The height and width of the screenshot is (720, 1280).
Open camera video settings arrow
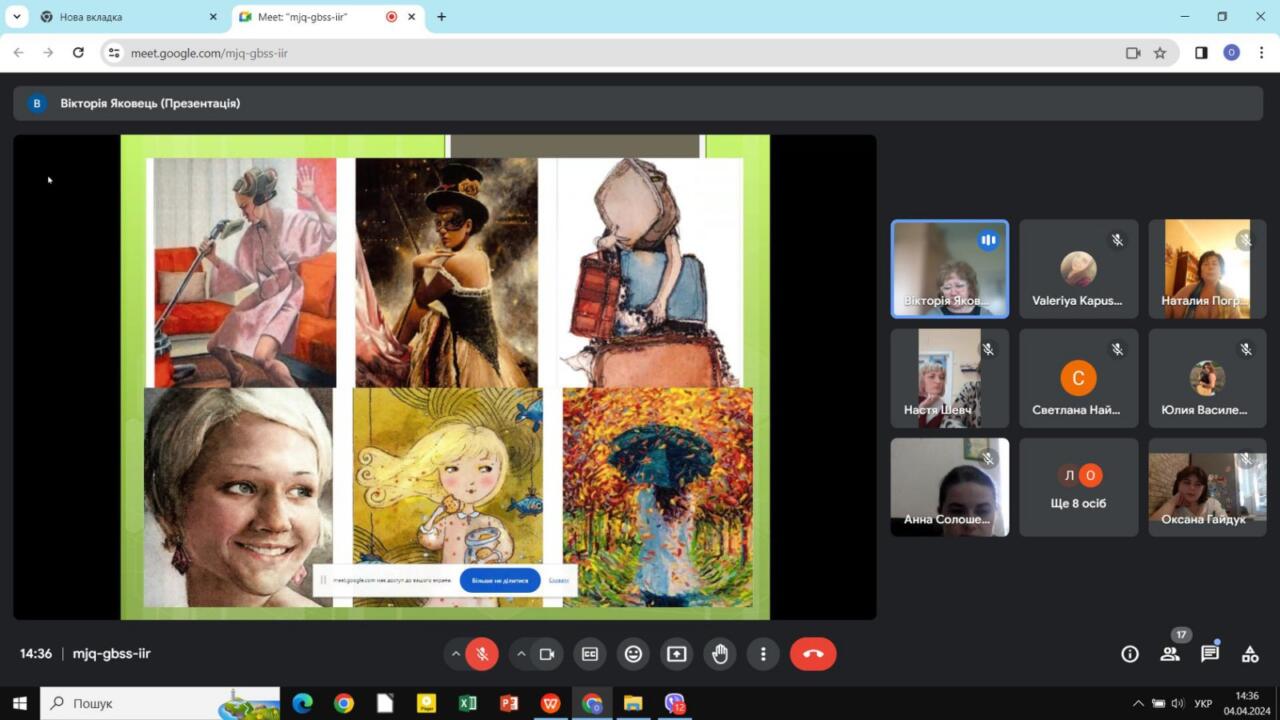[x=521, y=654]
